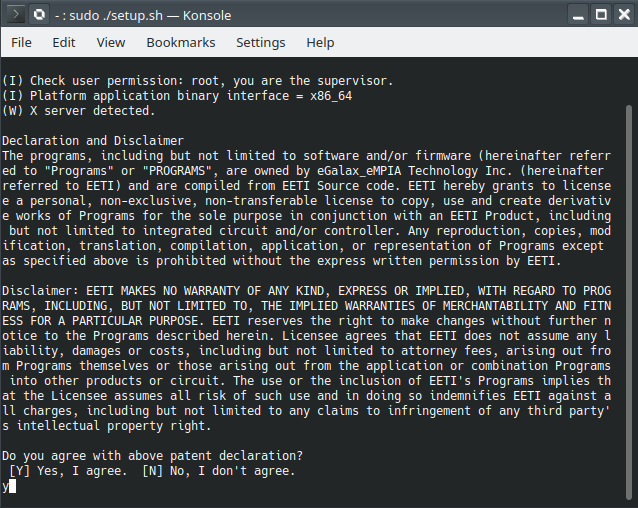638x508 pixels.
Task: Click the 'X server detected' warning line
Action: pyautogui.click(x=78, y=111)
